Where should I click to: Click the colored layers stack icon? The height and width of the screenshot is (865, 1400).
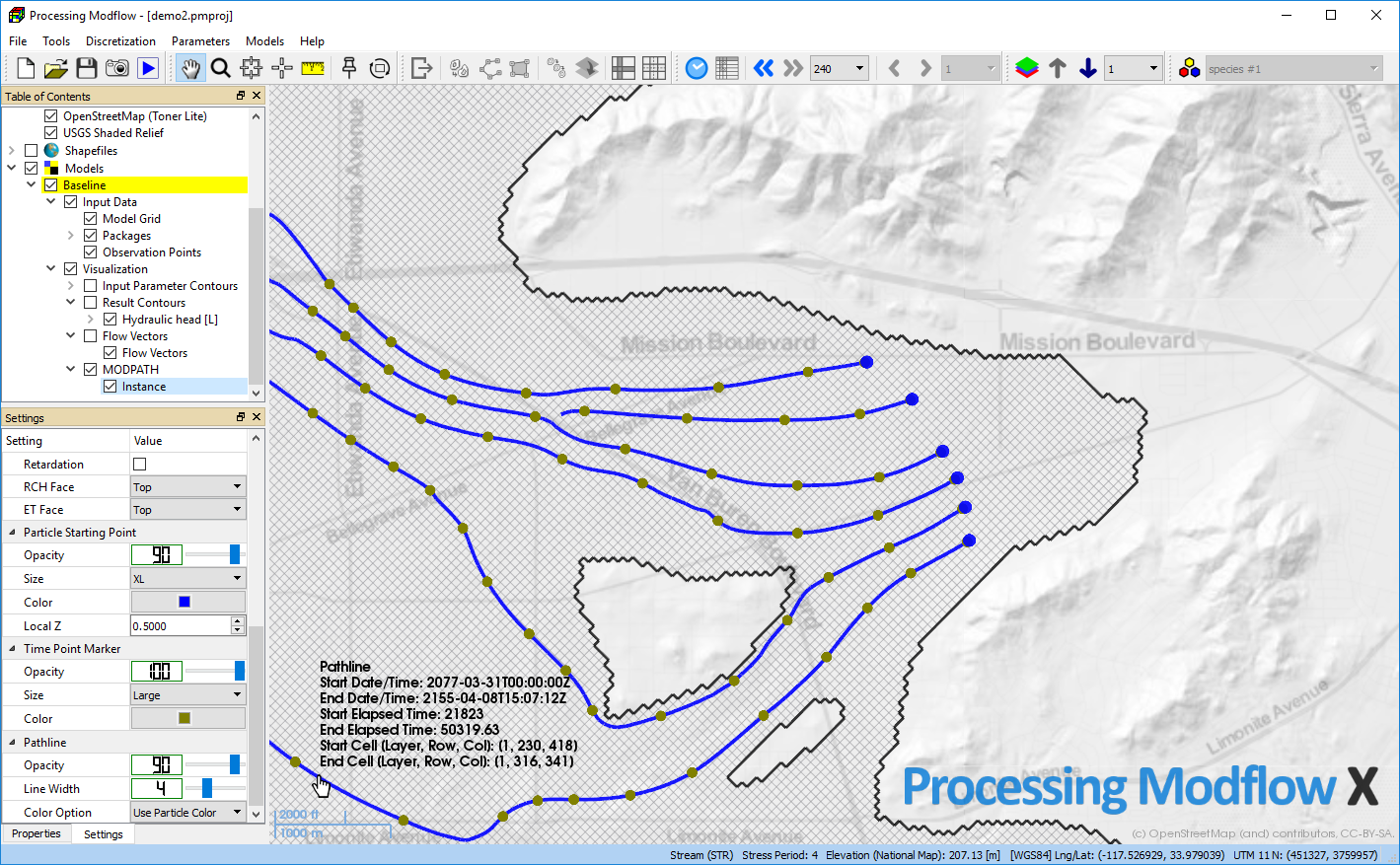(x=1027, y=68)
